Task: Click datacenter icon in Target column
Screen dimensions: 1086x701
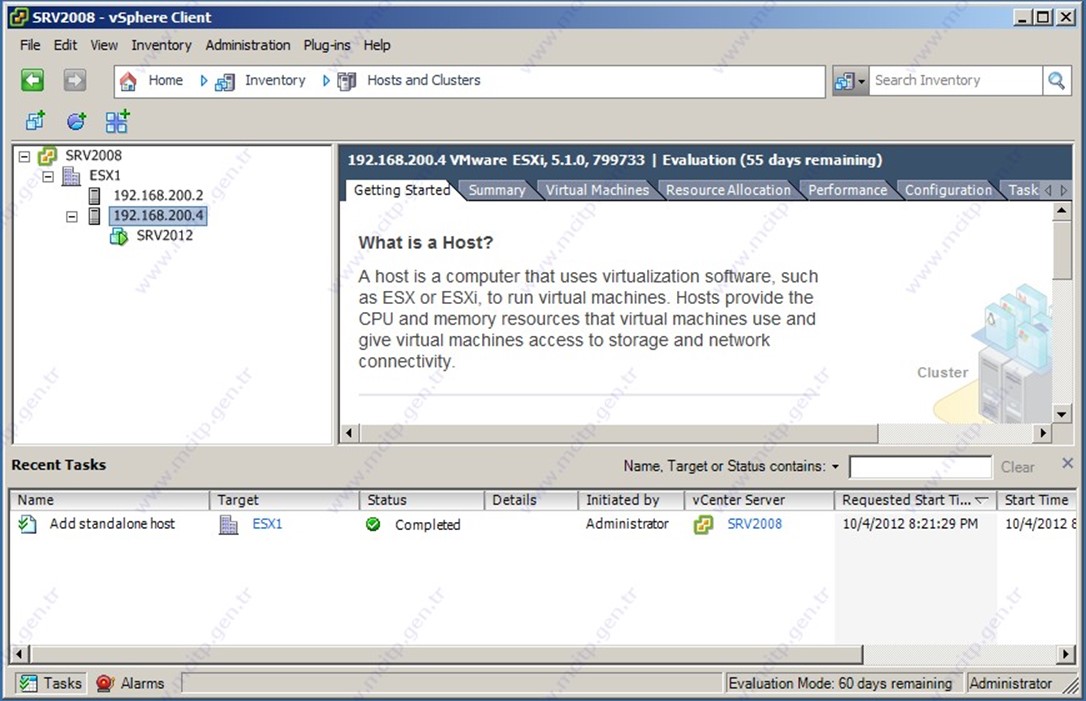Action: click(229, 524)
